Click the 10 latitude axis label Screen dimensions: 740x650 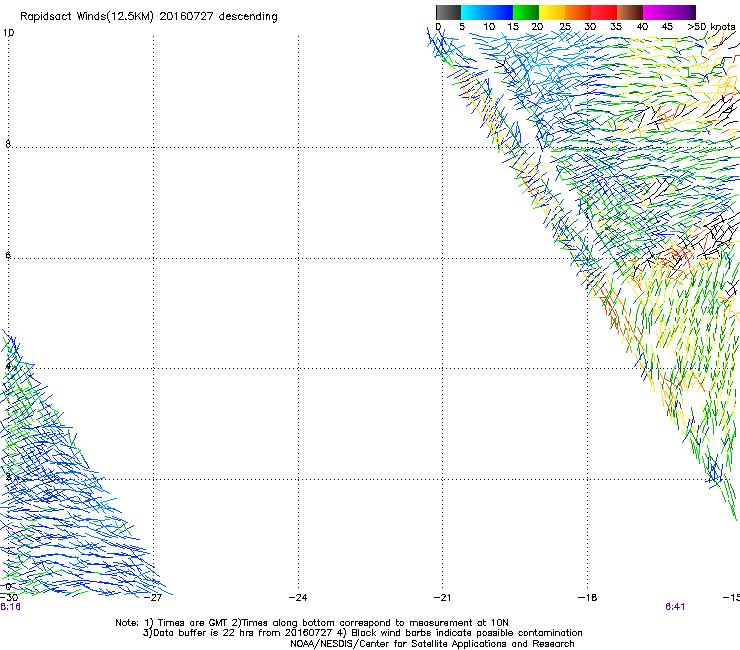(8, 33)
